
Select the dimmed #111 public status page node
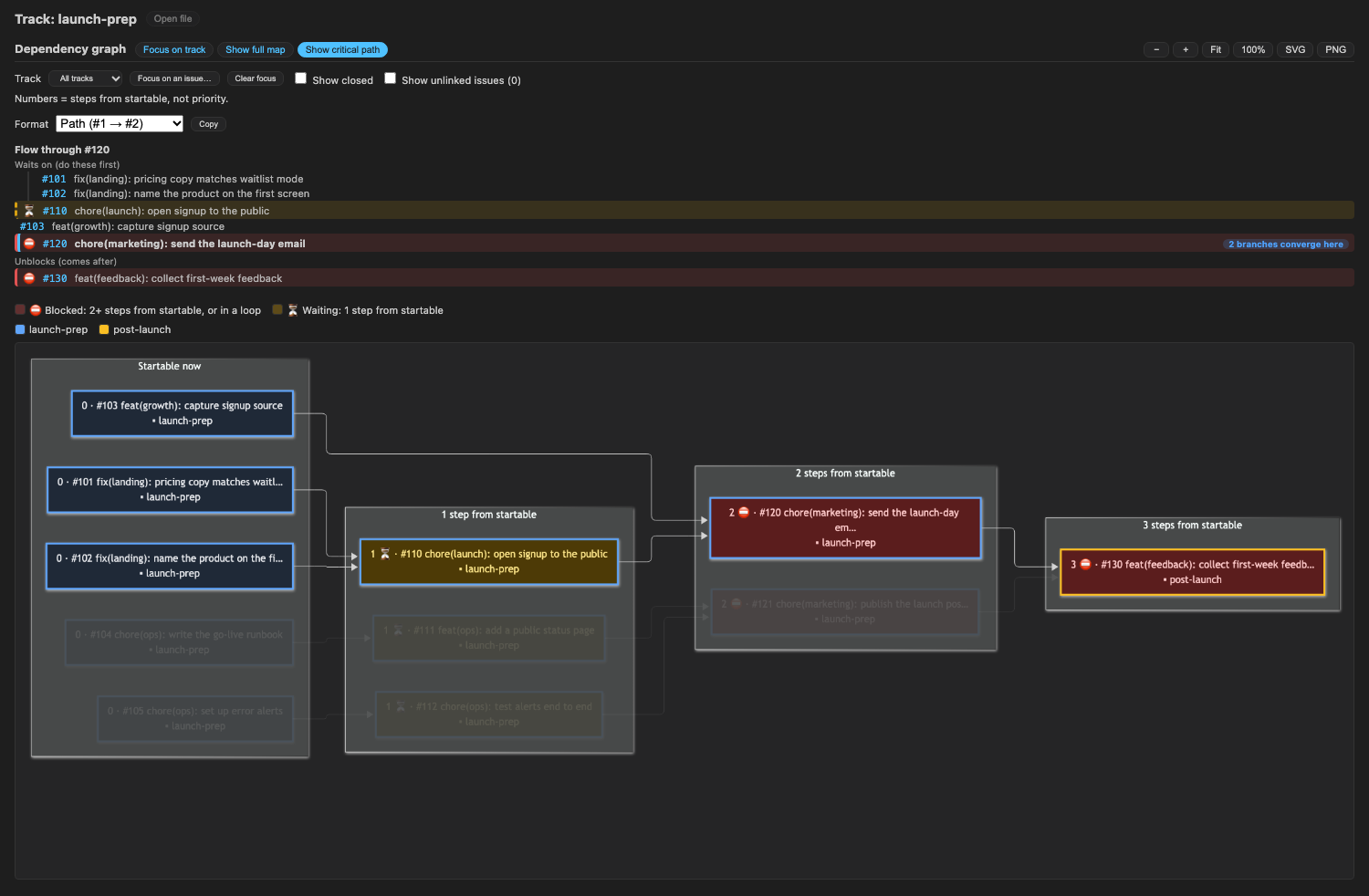coord(489,638)
